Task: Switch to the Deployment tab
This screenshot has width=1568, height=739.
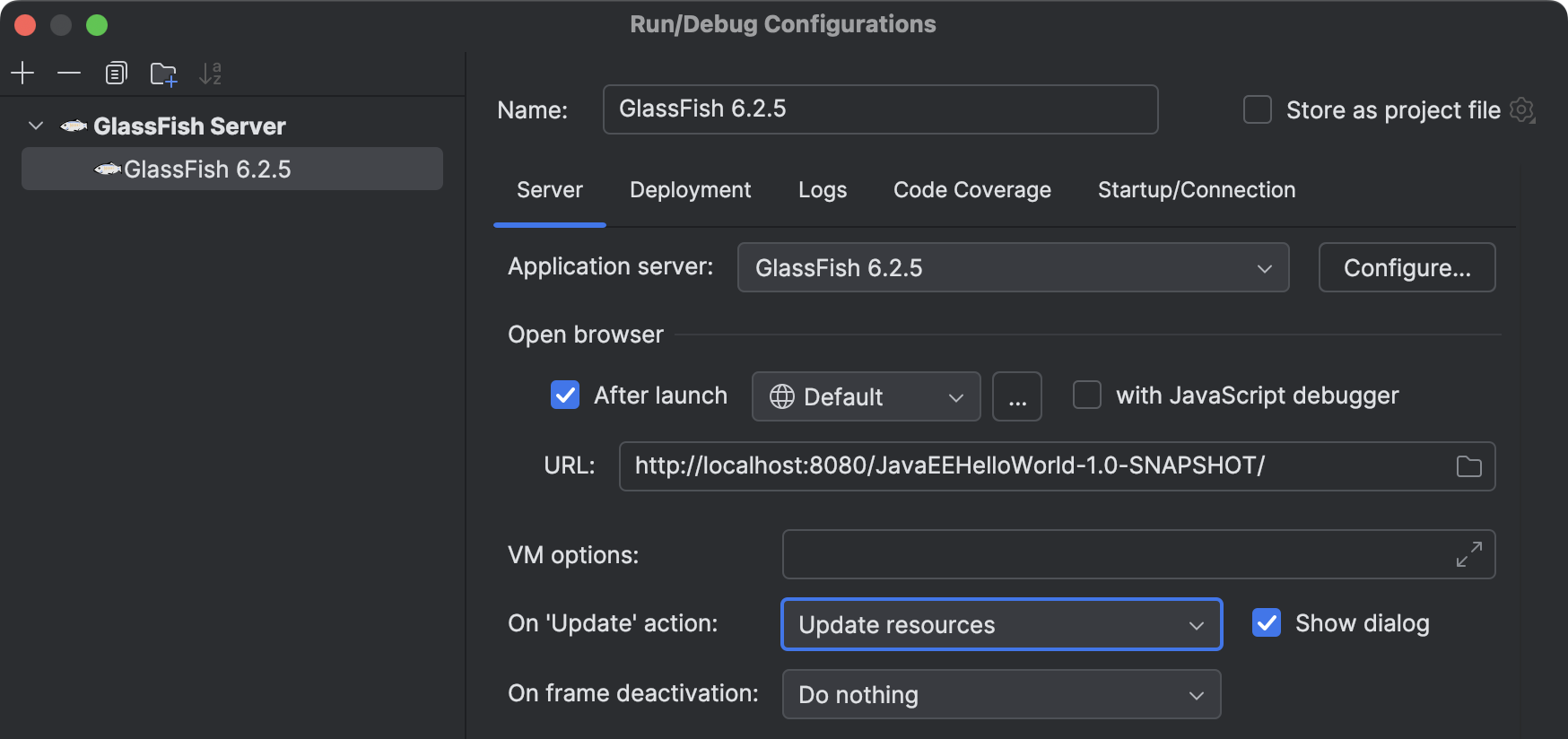Action: 690,190
